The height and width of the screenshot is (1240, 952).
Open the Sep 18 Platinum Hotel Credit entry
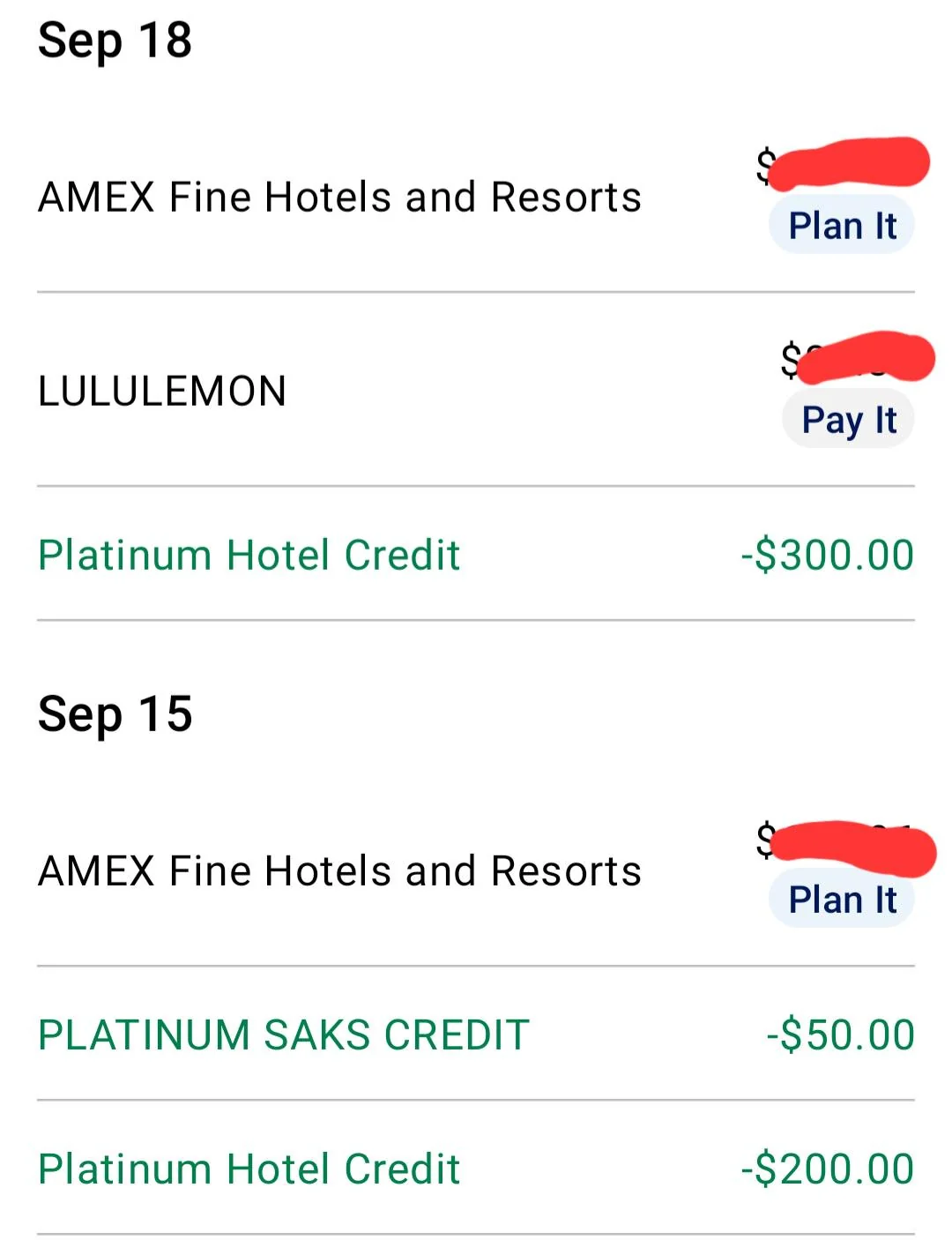pyautogui.click(x=249, y=555)
